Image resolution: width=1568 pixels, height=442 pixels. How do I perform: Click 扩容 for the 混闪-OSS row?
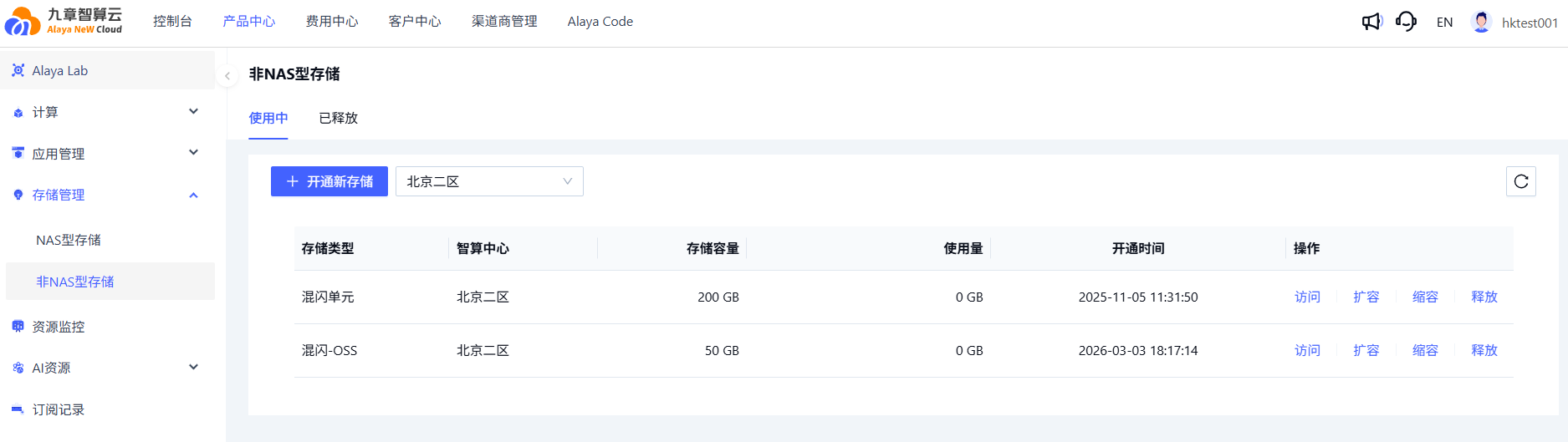click(1366, 350)
